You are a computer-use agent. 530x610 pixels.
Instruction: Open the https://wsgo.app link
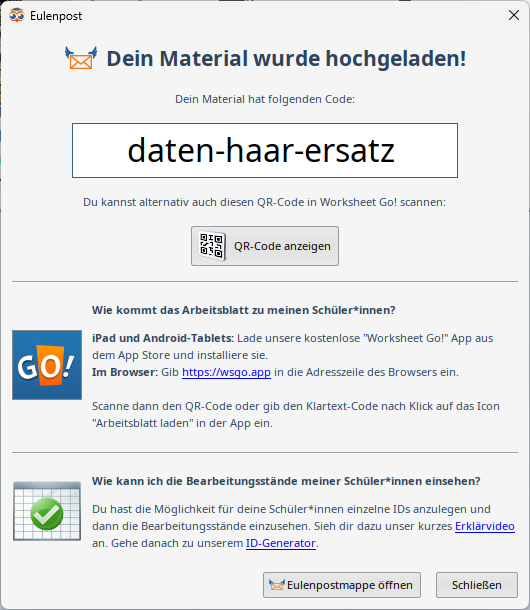[x=226, y=372]
